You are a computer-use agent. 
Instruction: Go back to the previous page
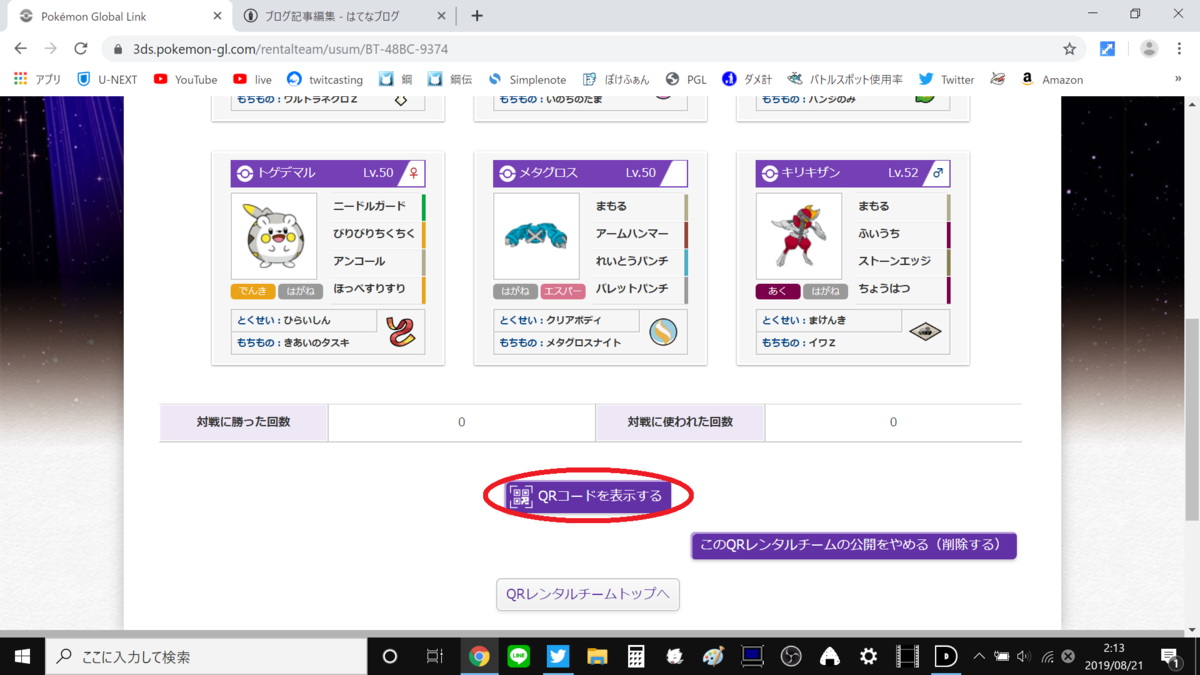click(x=21, y=48)
